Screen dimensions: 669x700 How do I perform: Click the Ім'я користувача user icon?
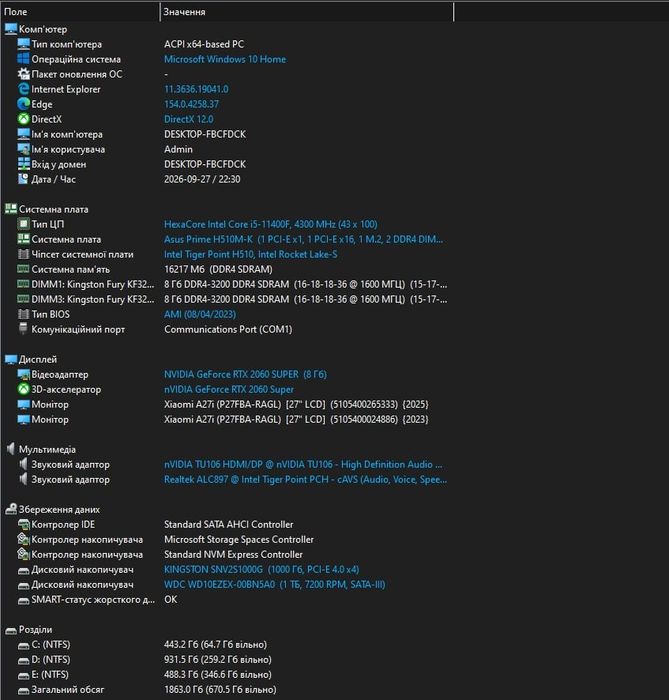coord(23,149)
